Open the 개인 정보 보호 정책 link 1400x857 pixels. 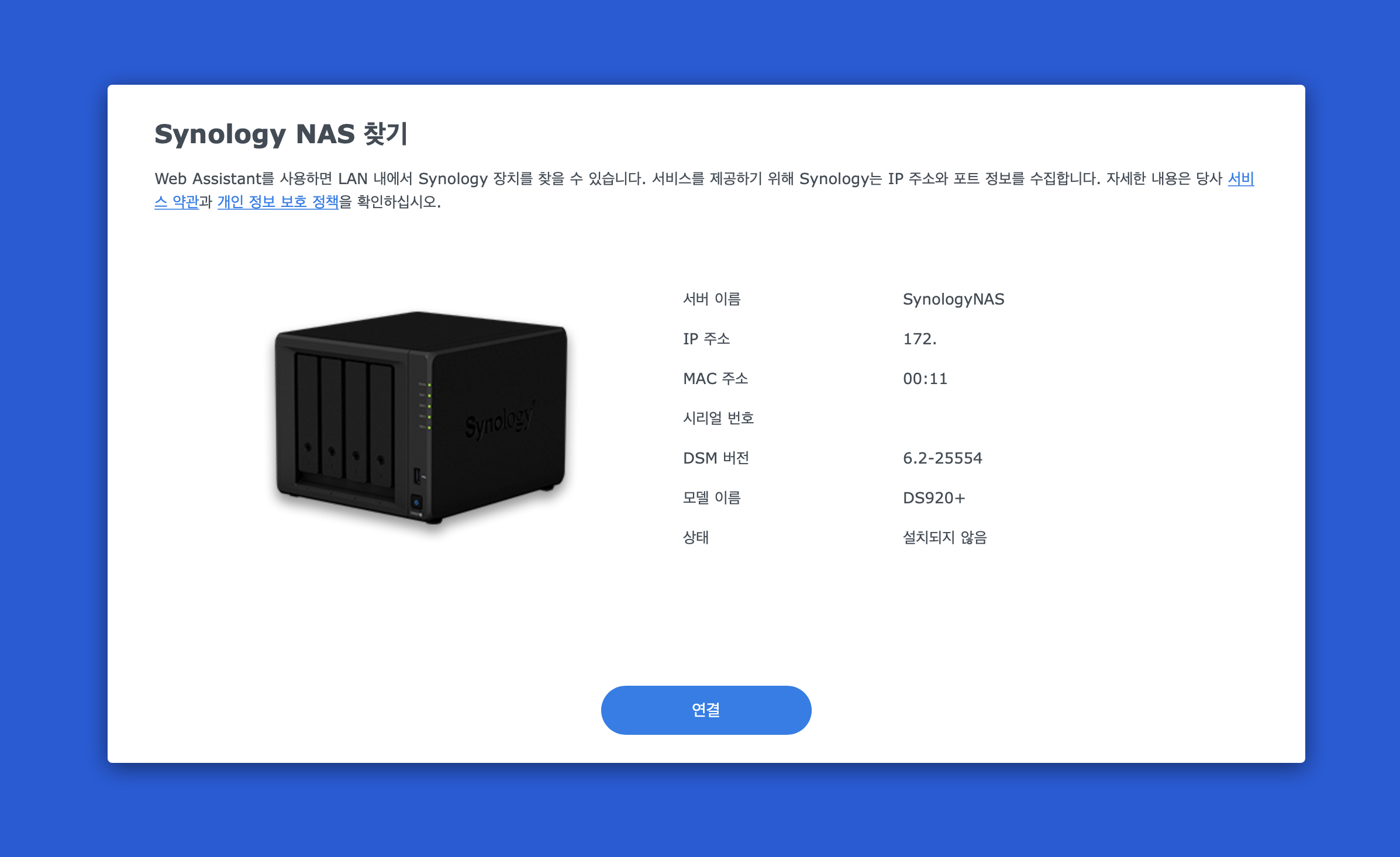pyautogui.click(x=278, y=202)
